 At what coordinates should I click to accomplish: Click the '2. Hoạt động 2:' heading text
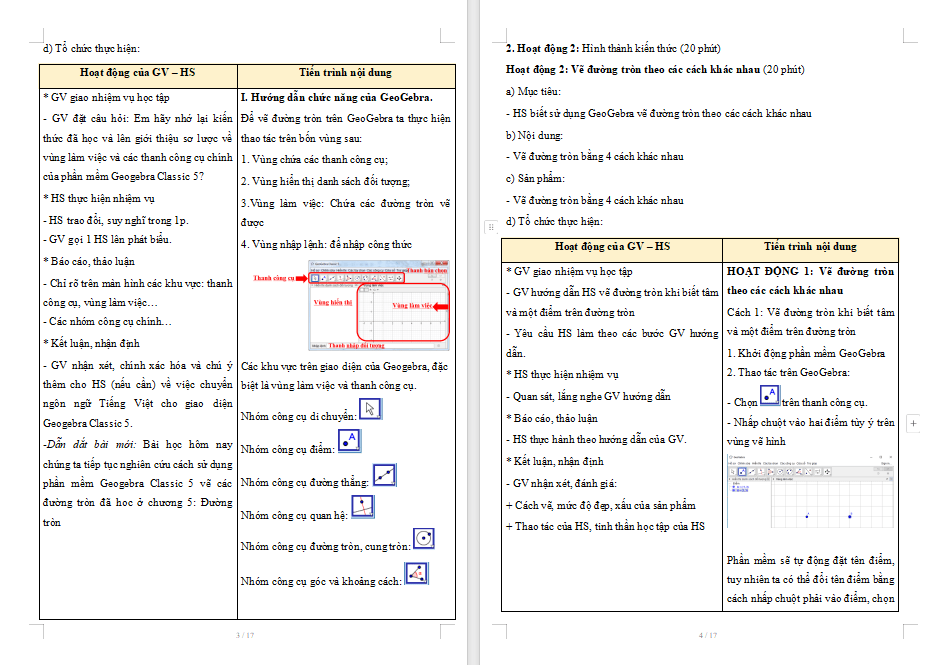tap(543, 48)
